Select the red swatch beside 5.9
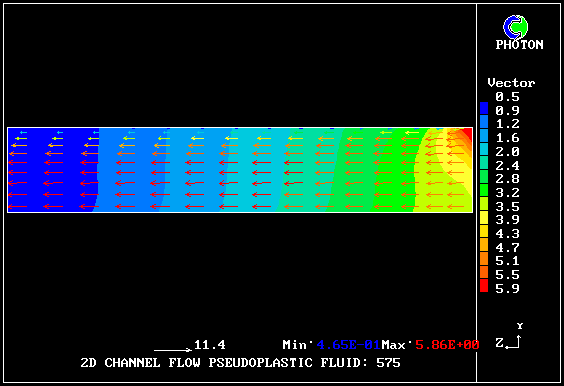Screen dimensions: 564x386 [484, 286]
